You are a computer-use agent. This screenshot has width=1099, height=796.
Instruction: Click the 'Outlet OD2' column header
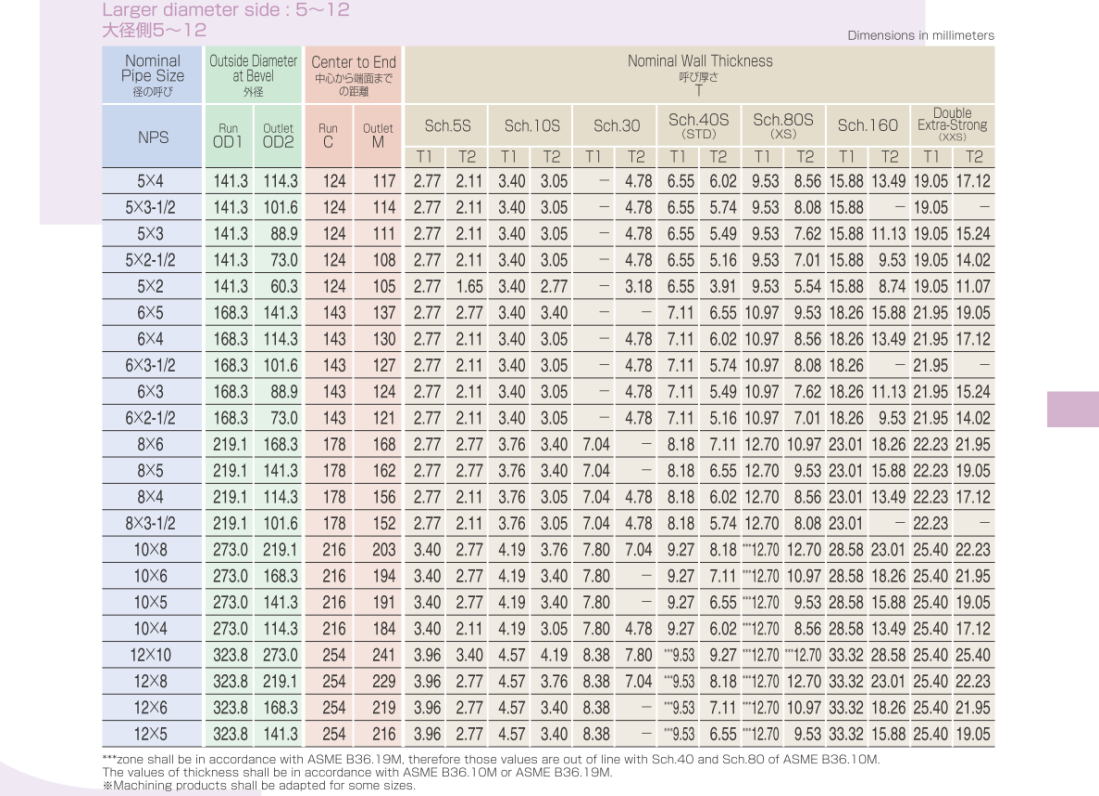coord(278,137)
